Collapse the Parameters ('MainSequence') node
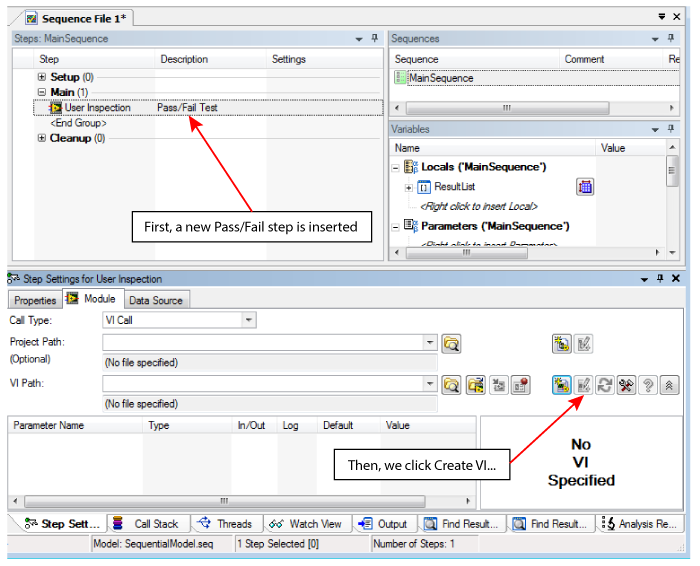Viewport: 700px width, 566px height. [396, 227]
